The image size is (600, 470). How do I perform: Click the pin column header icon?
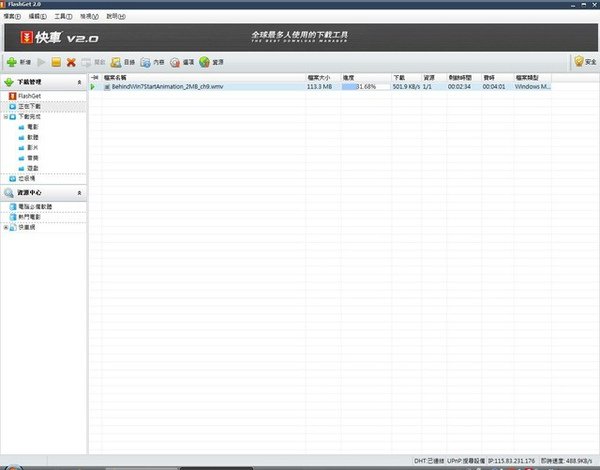coord(95,77)
